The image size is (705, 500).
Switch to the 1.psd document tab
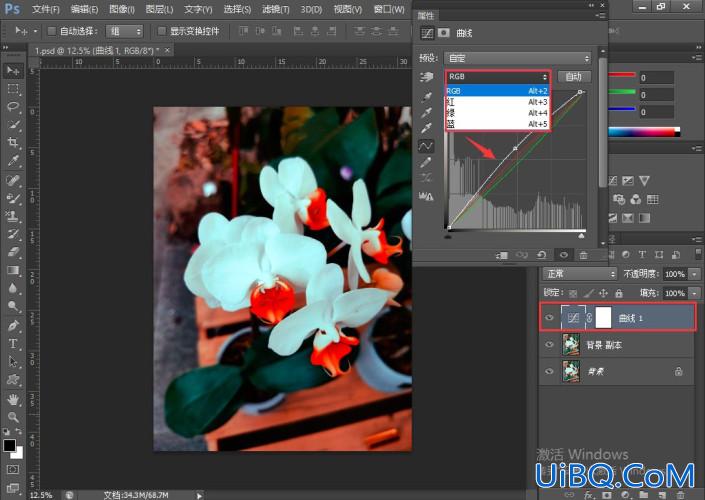[x=97, y=51]
